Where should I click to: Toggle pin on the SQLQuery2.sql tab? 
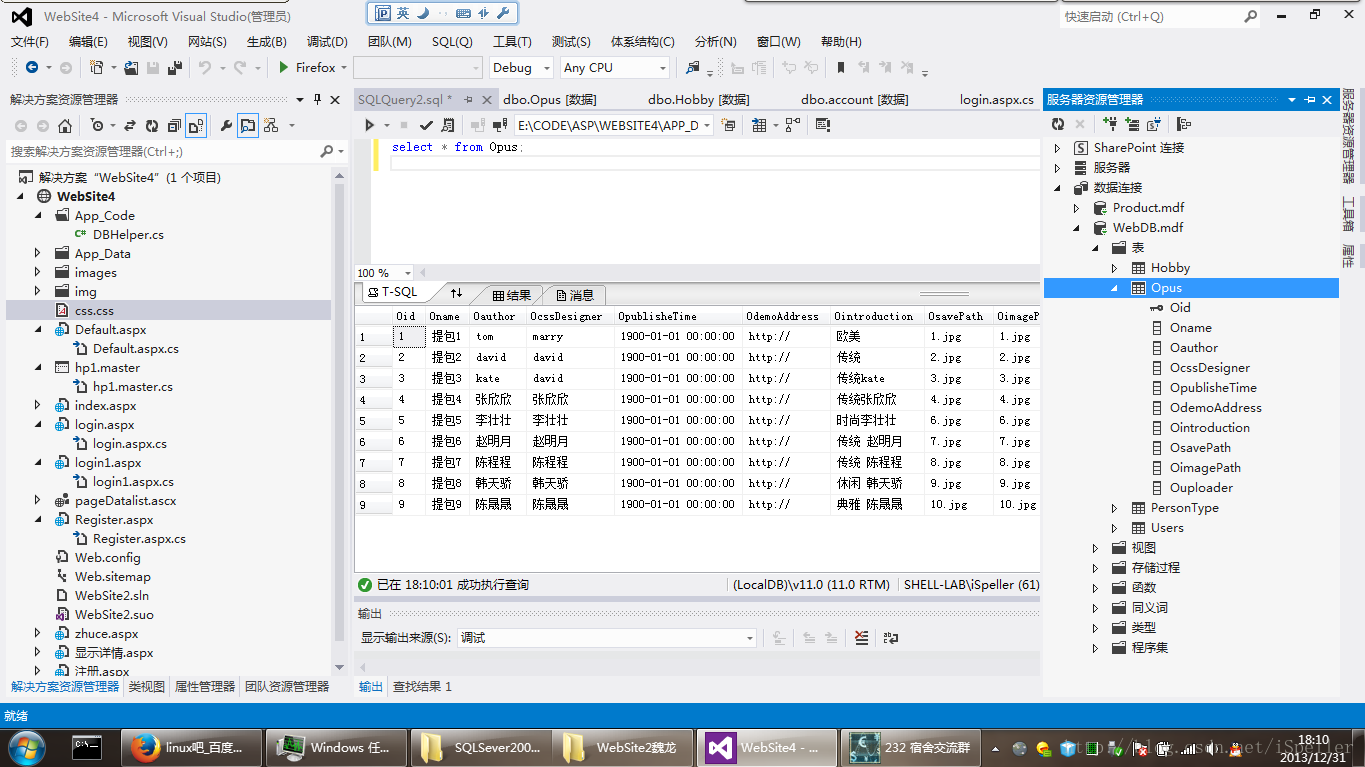[x=467, y=100]
